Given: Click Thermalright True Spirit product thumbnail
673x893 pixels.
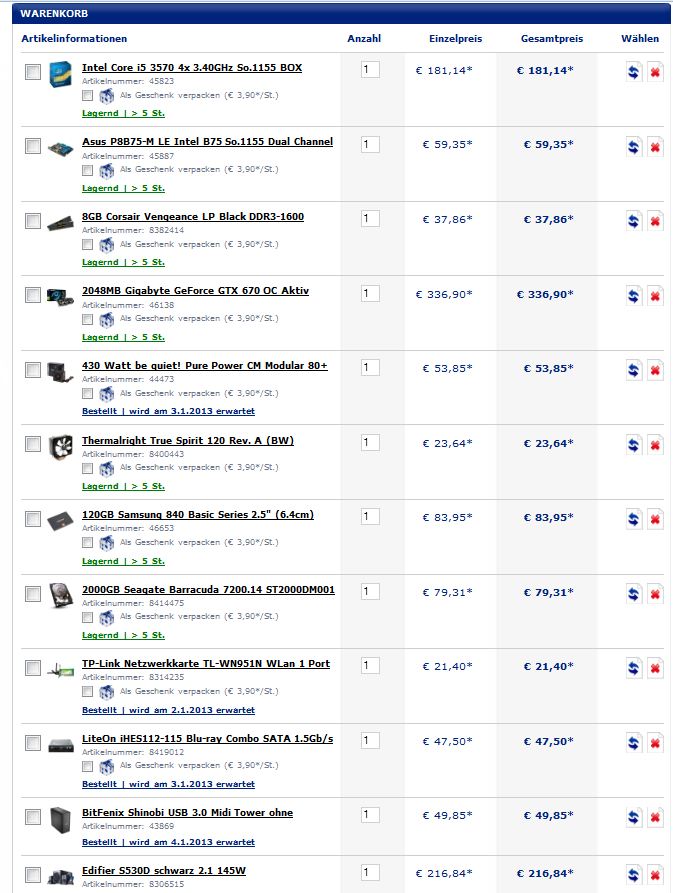Looking at the screenshot, I should click(x=60, y=446).
